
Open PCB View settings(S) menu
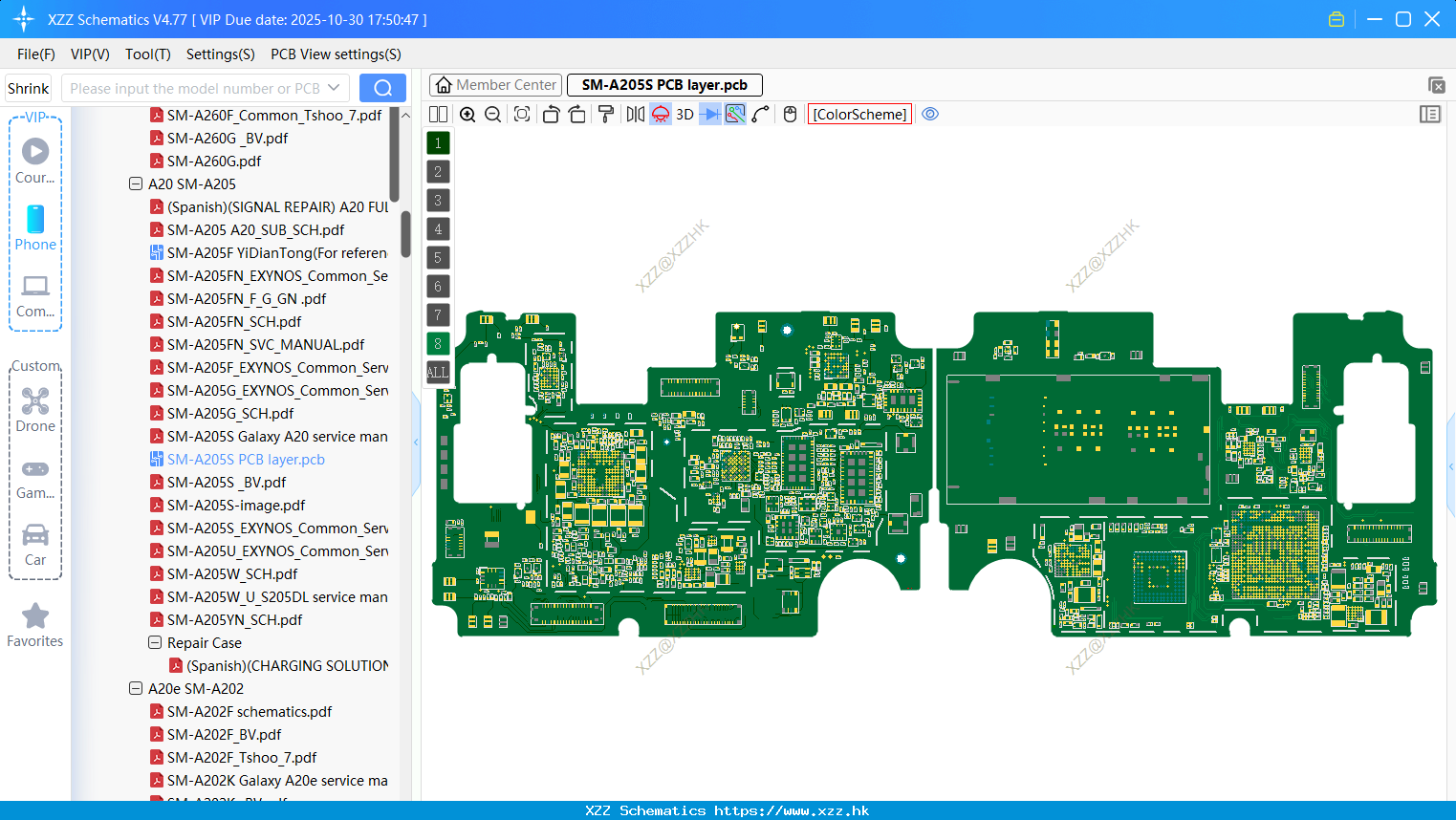tap(336, 54)
